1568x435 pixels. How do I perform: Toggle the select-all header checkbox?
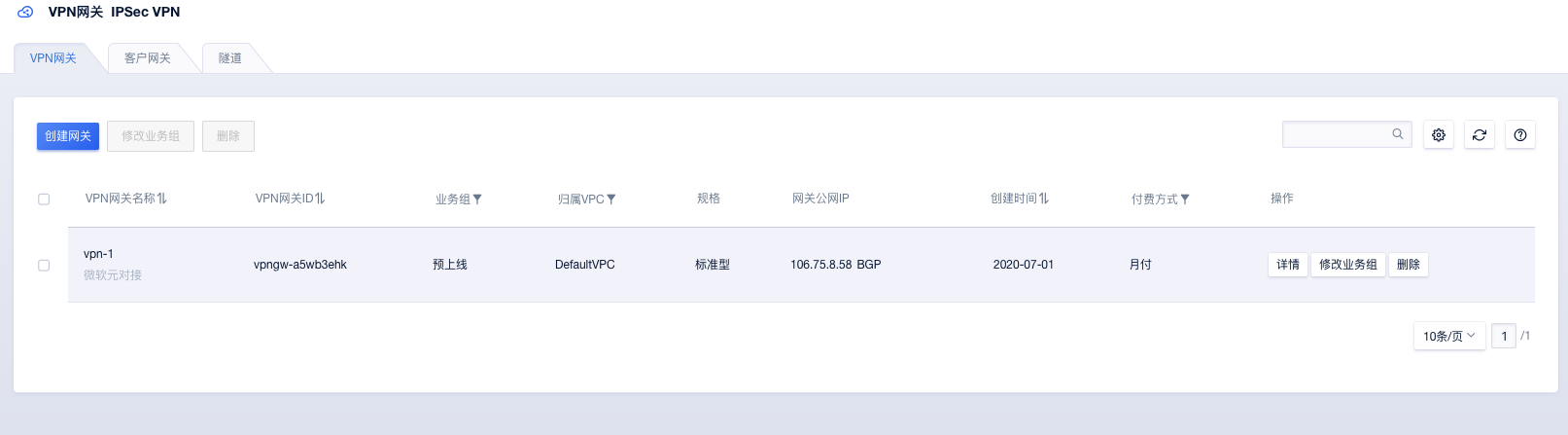tap(44, 199)
